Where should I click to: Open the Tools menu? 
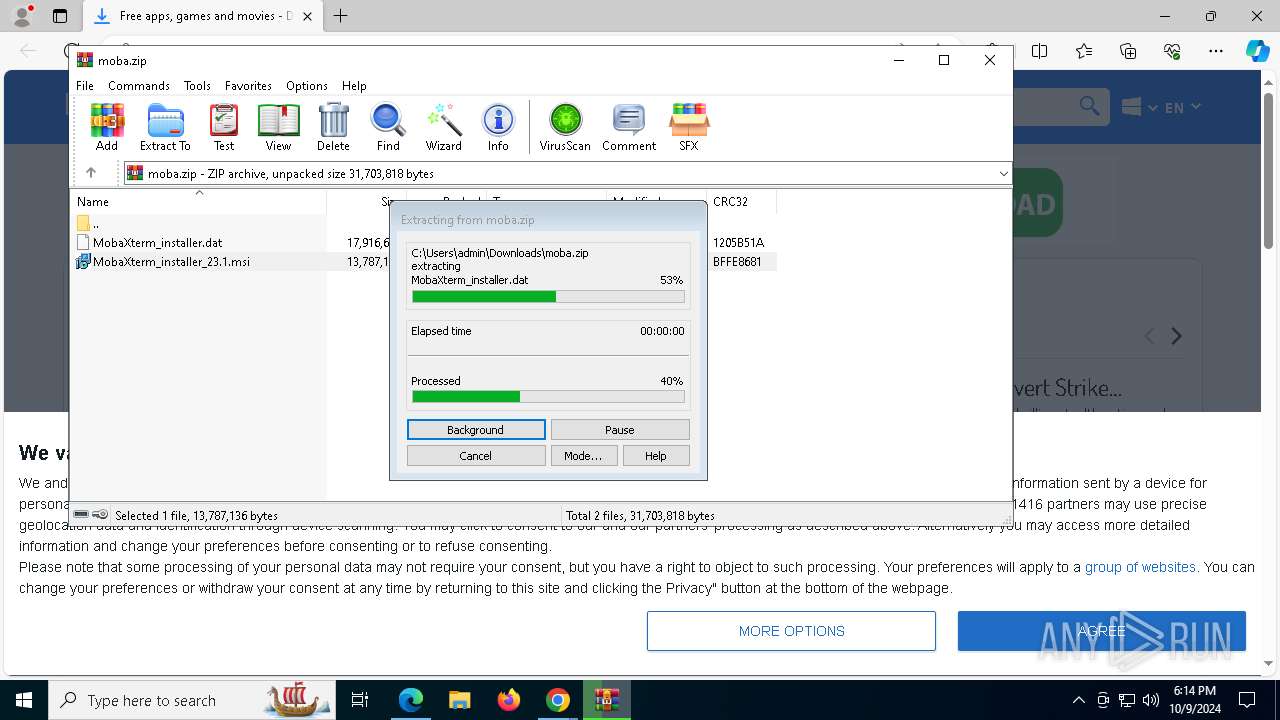pos(197,86)
